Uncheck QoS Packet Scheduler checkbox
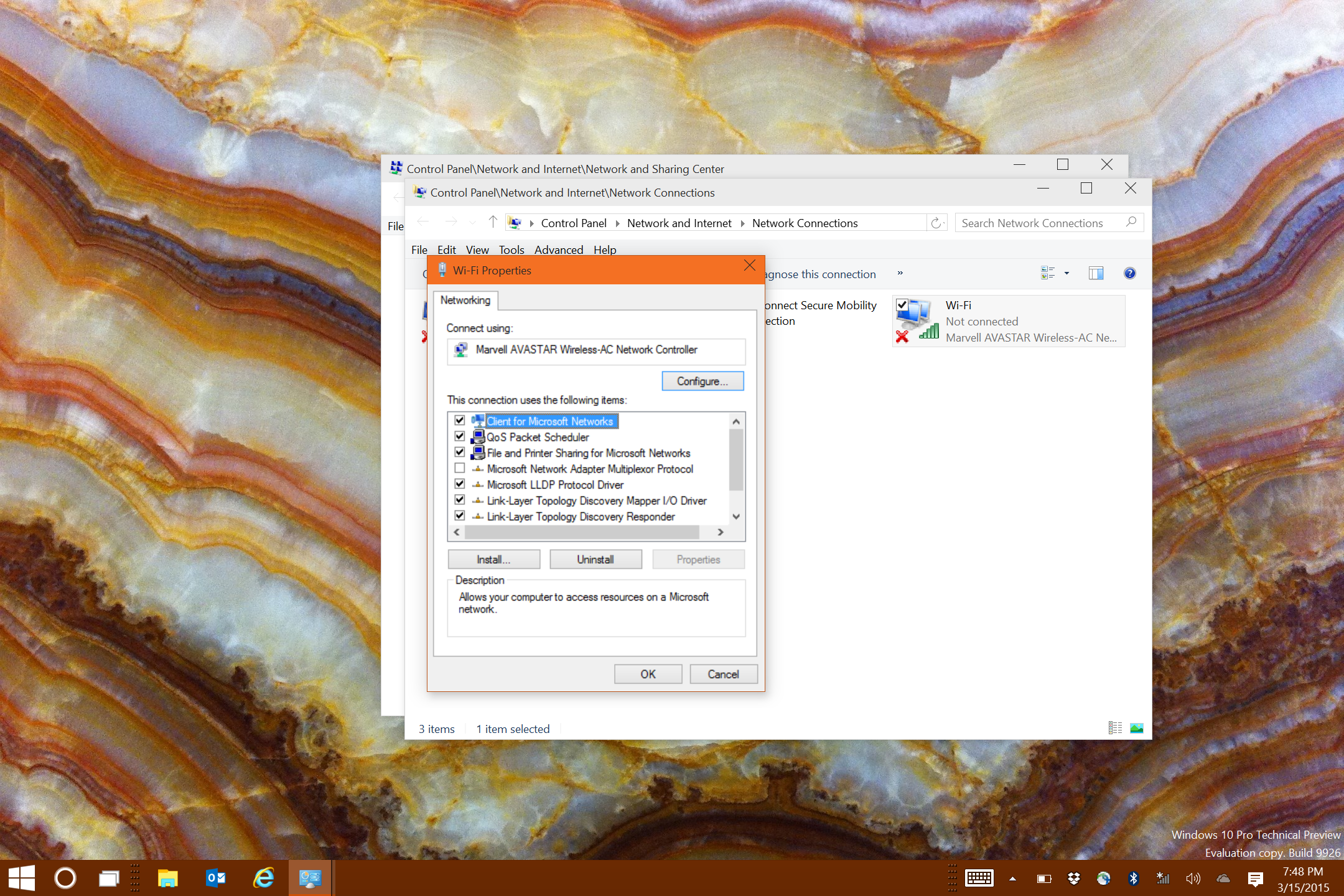Viewport: 1344px width, 896px height. point(460,436)
